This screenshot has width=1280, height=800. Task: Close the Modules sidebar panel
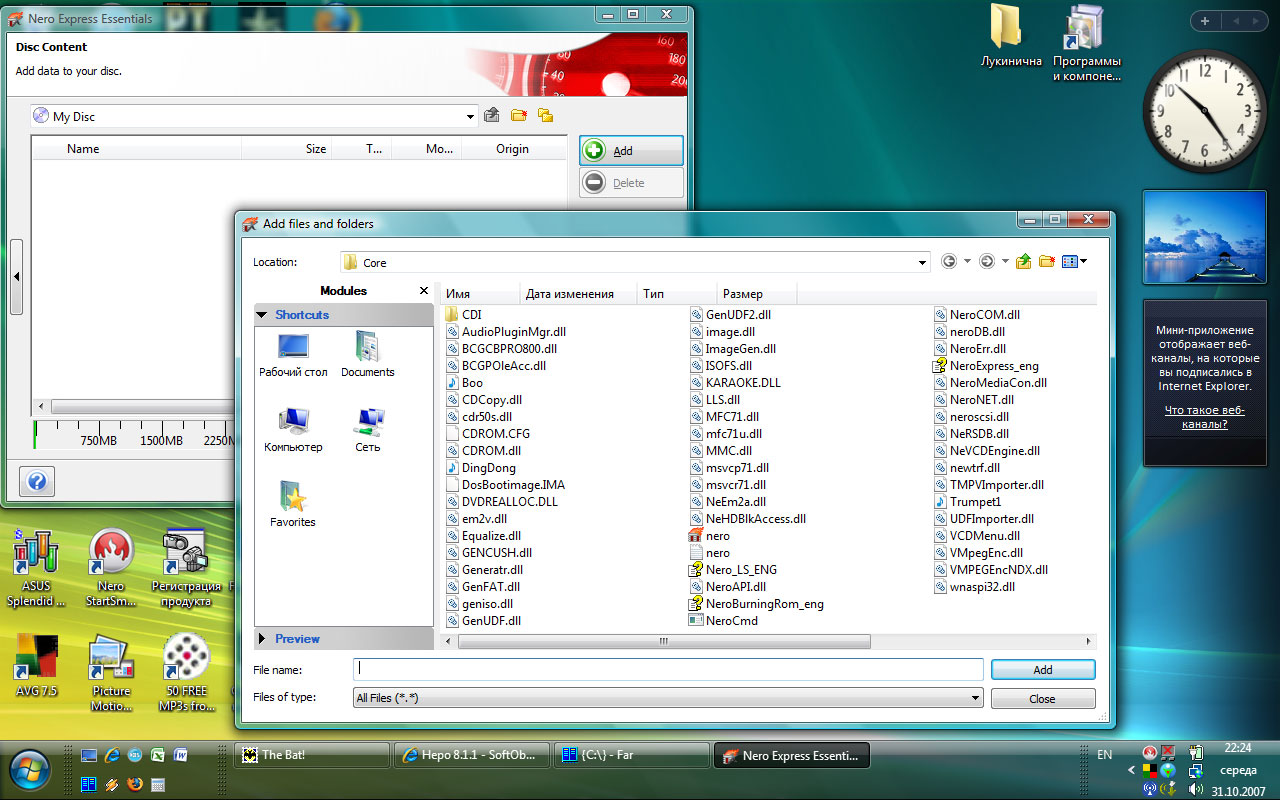424,291
